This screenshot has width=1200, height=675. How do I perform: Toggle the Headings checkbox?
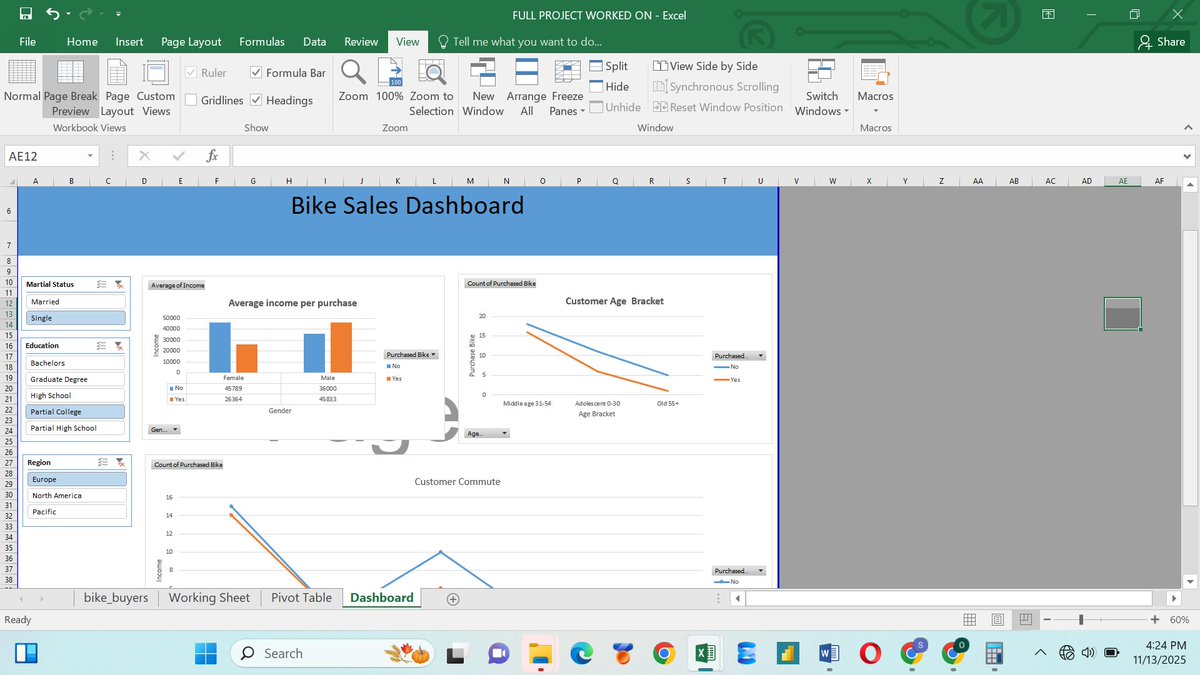pyautogui.click(x=255, y=99)
